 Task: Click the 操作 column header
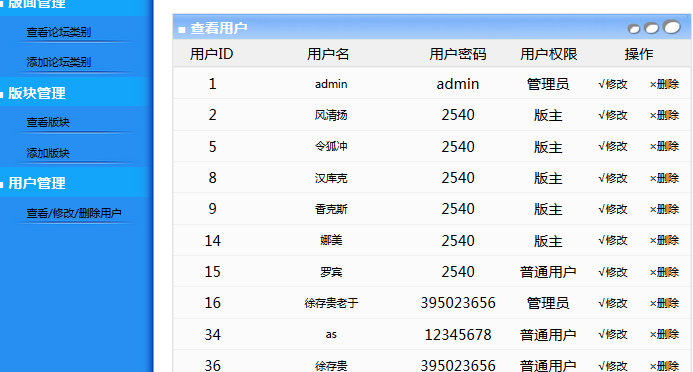pyautogui.click(x=639, y=54)
